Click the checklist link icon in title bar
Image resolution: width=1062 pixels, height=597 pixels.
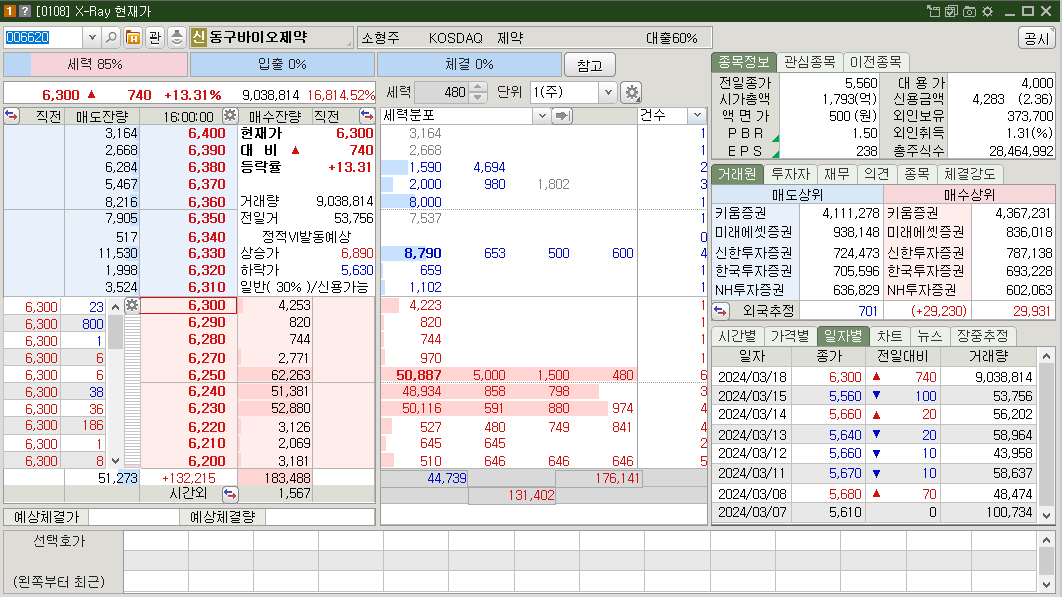(x=952, y=11)
